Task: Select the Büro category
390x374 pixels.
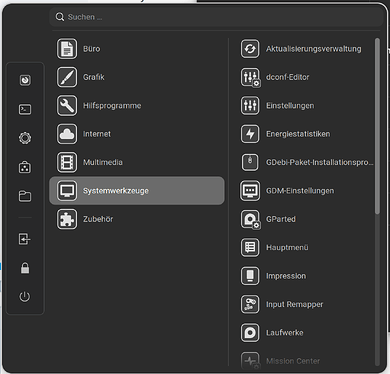Action: pyautogui.click(x=137, y=49)
